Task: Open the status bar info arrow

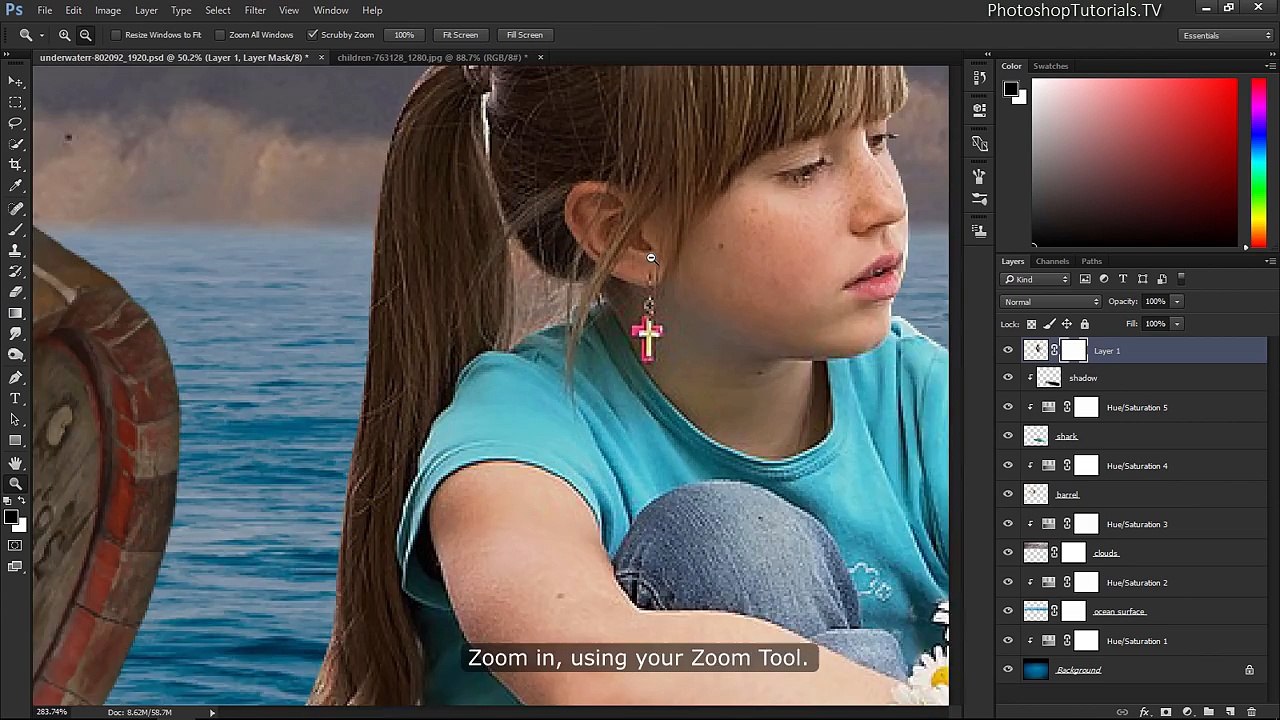Action: (x=212, y=713)
